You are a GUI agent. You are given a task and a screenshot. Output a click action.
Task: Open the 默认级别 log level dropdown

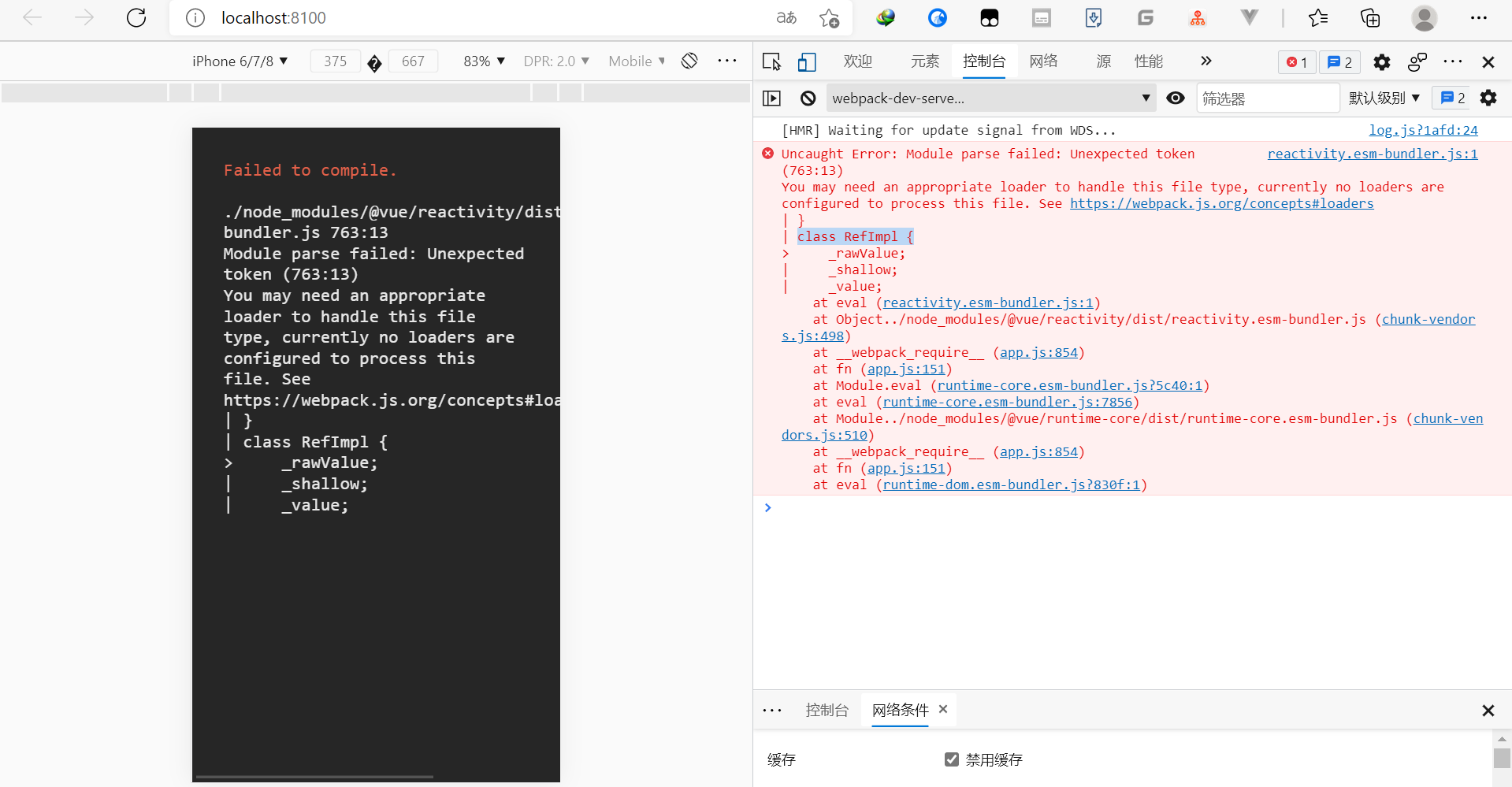1384,98
